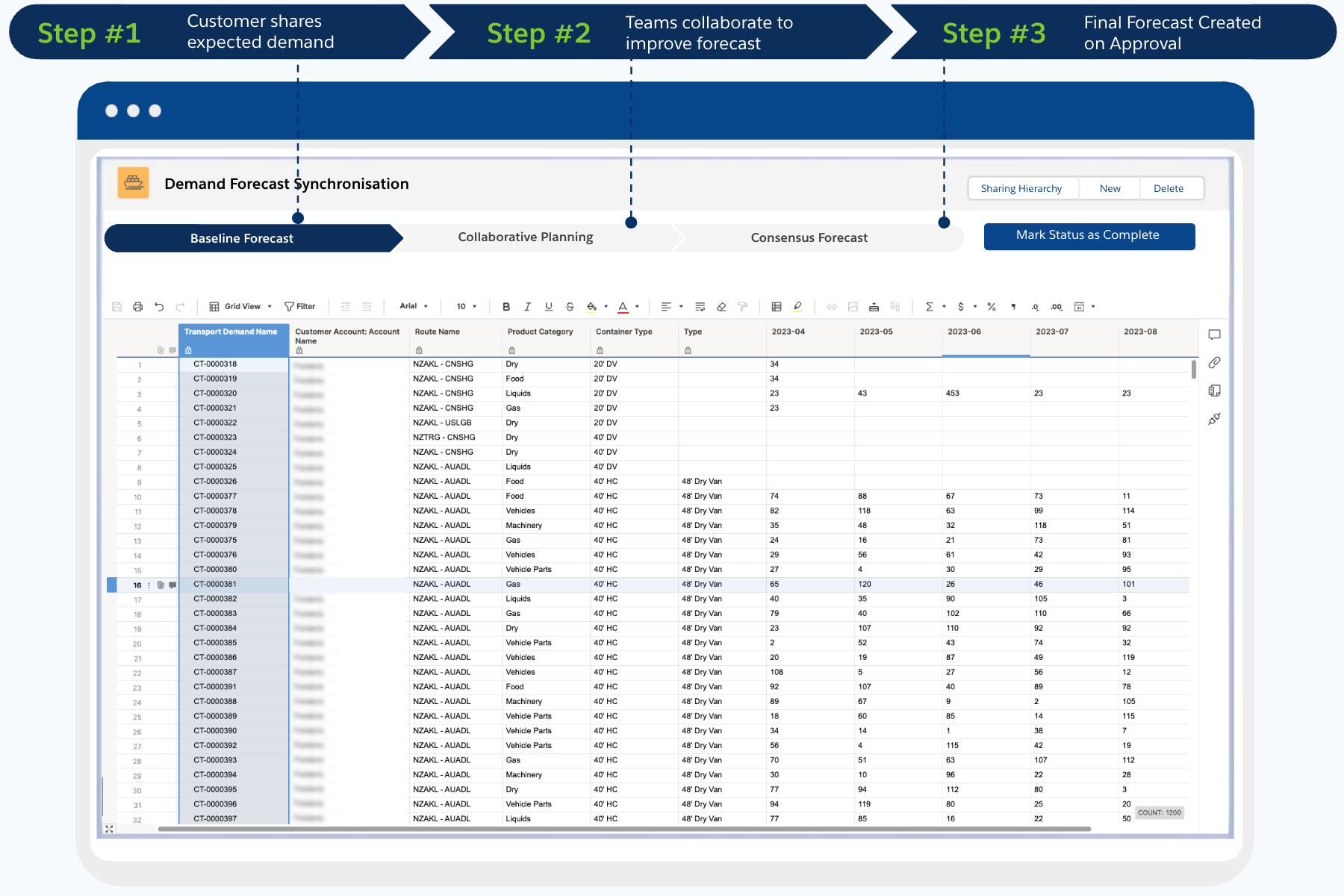Toggle bold formatting
Screen dimensions: 1344x896
coord(506,307)
